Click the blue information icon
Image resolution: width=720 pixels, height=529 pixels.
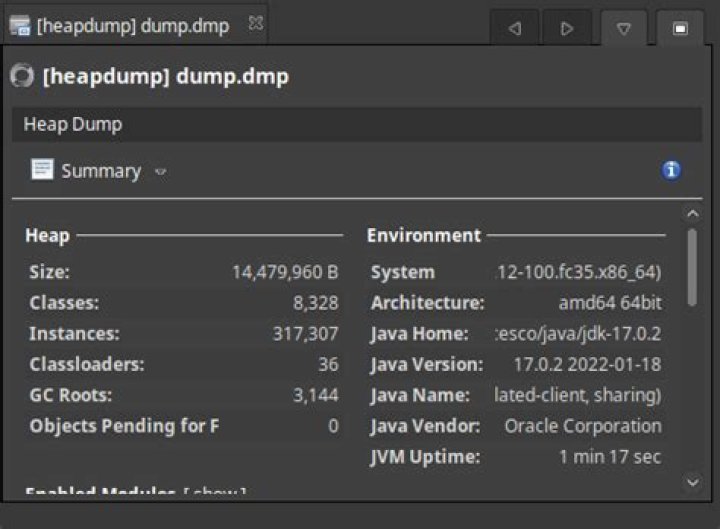671,170
